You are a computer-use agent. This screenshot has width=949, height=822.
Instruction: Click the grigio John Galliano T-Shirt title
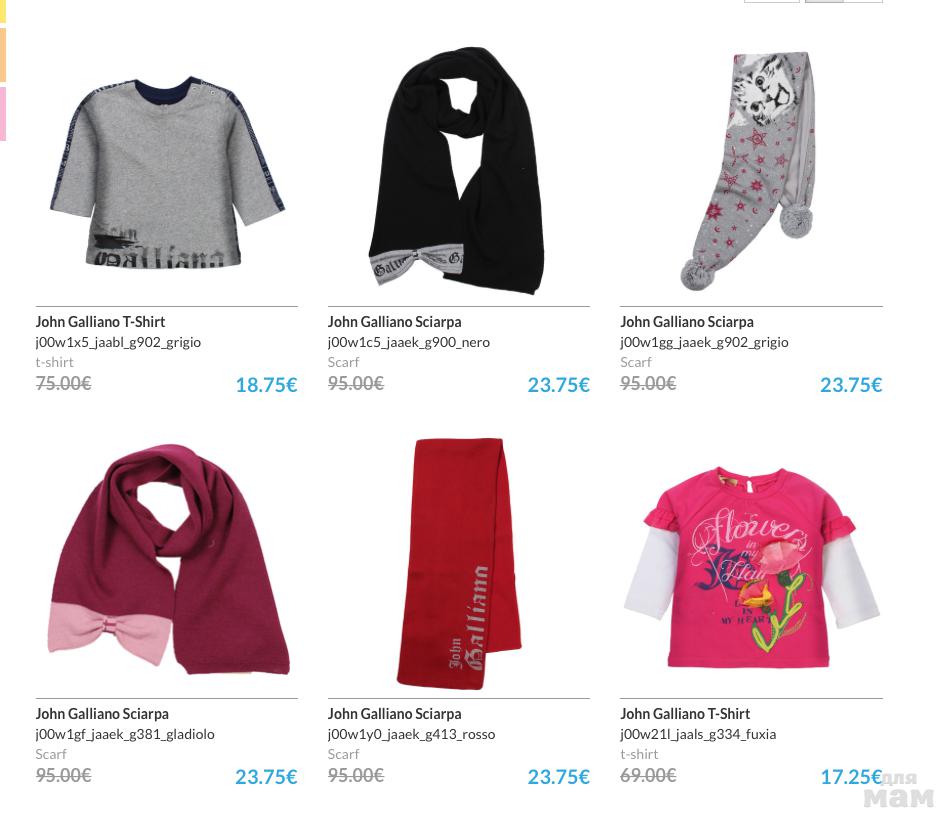100,322
